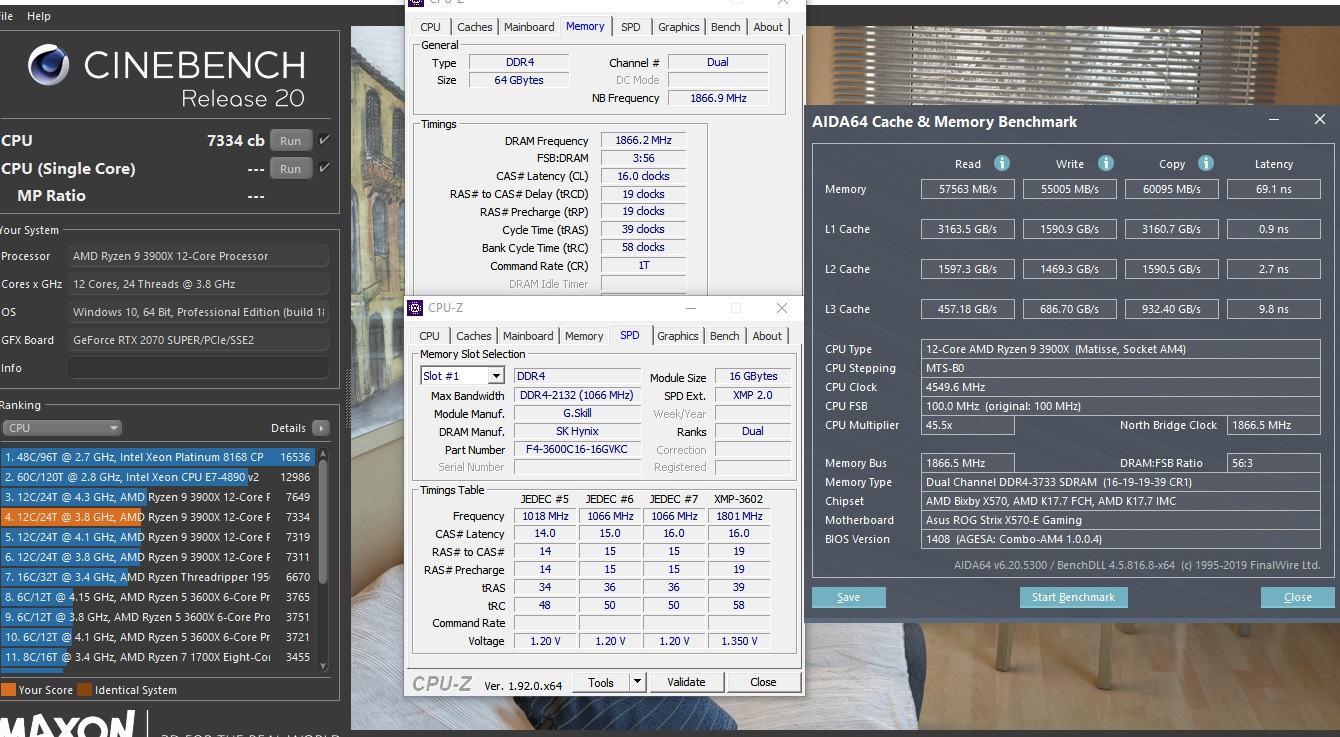Run the CPU (Single Core) benchmark

290,169
